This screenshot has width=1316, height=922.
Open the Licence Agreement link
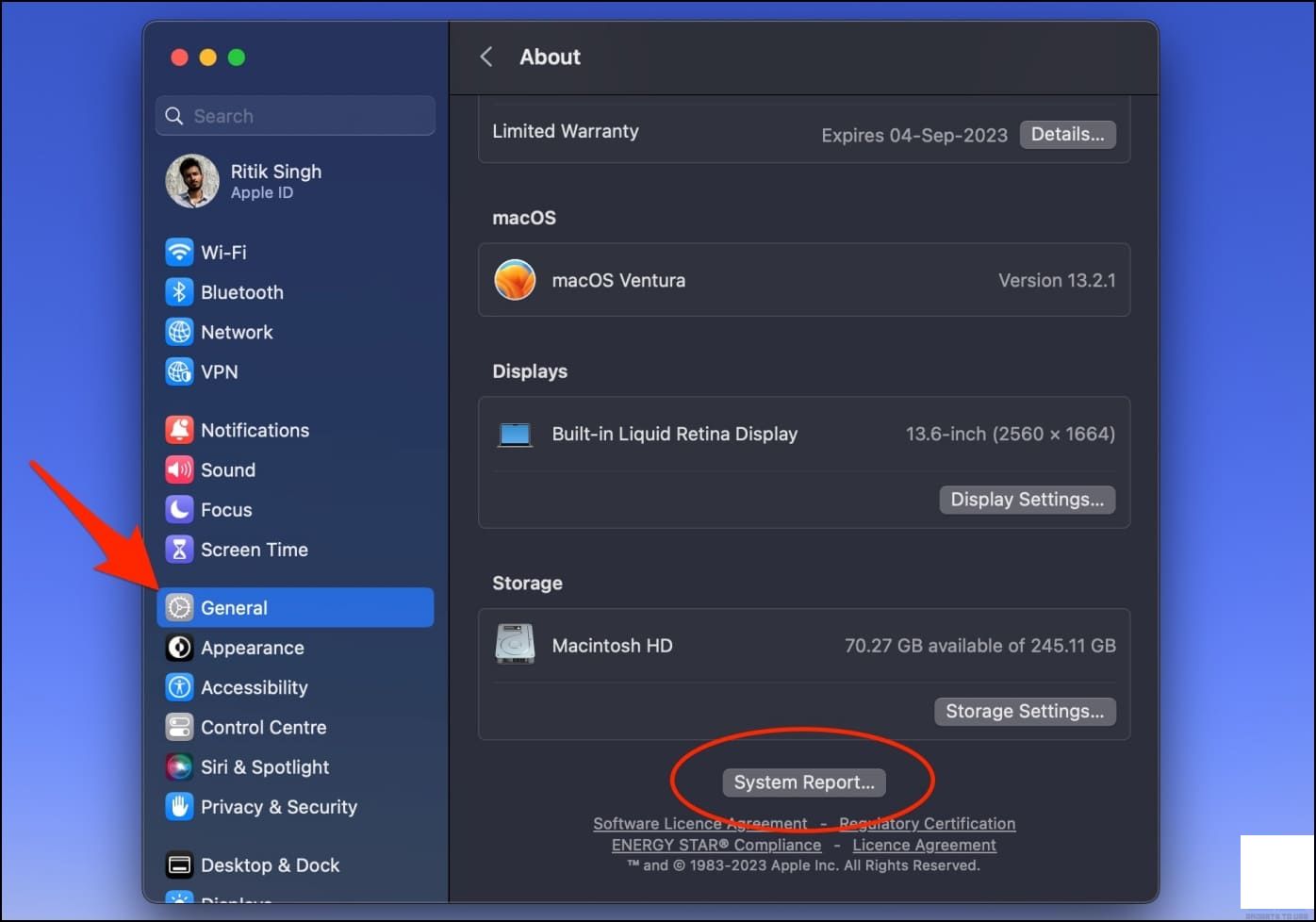tap(925, 845)
